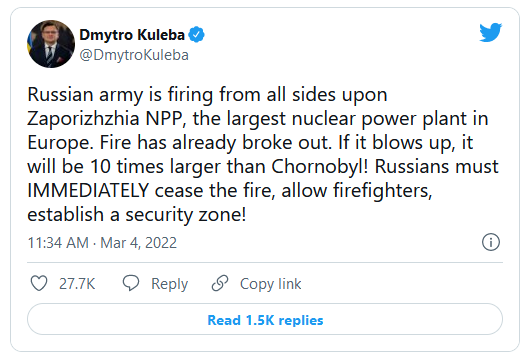Viewport: 529px width, 362px height.
Task: Click the Reply text label
Action: coord(169,284)
